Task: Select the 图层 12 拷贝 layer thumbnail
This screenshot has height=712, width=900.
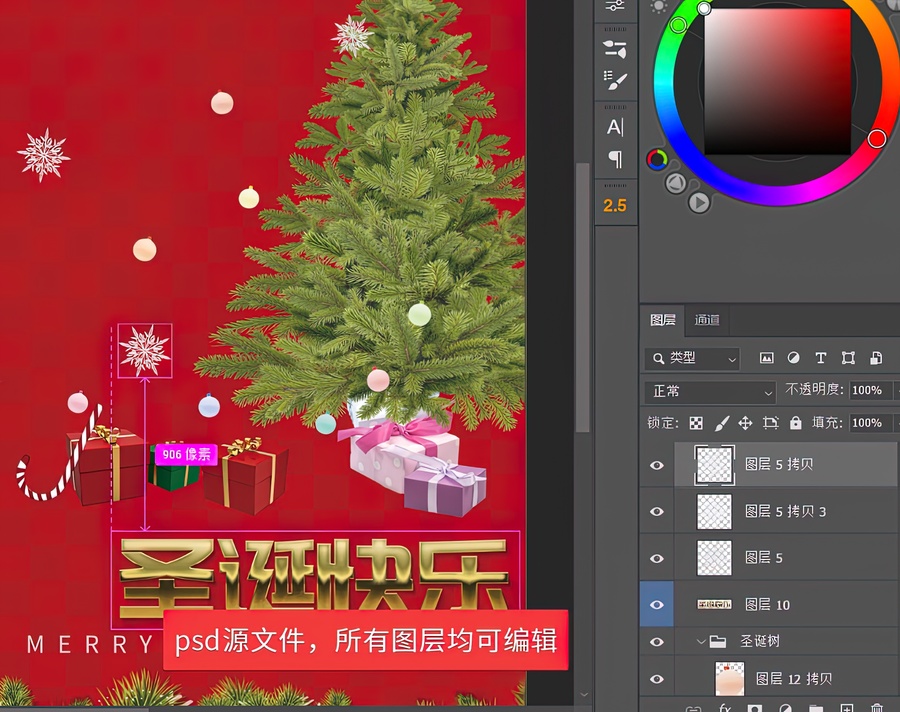Action: [x=730, y=679]
